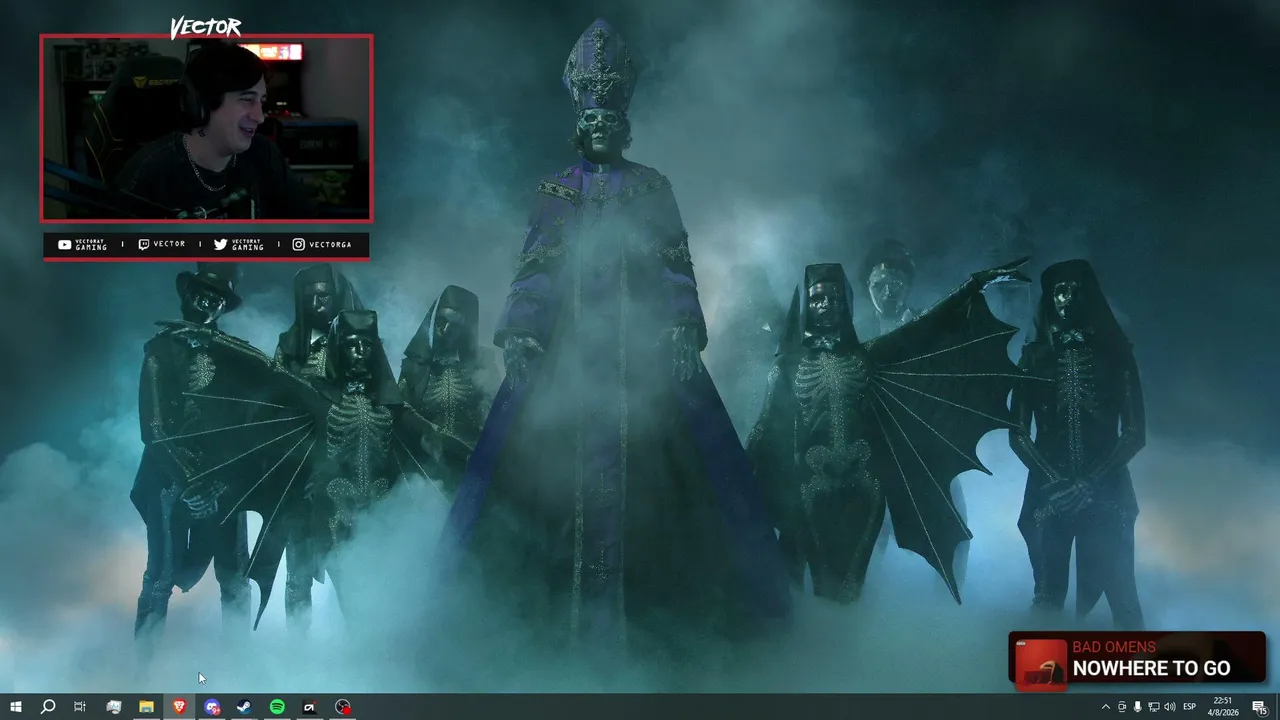Open the app pinned beside Task View
The width and height of the screenshot is (1280, 720).
113,707
